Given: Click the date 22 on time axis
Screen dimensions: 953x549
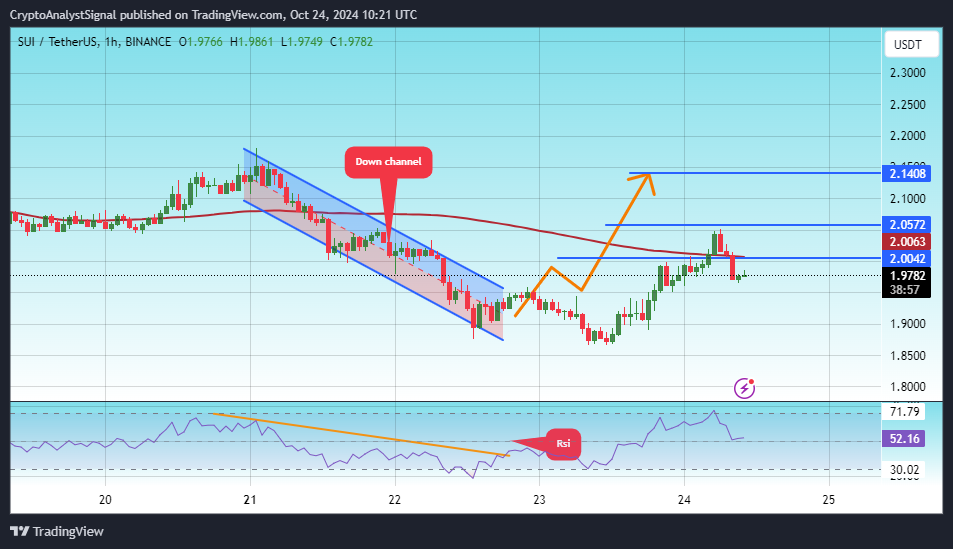Looking at the screenshot, I should click(394, 500).
